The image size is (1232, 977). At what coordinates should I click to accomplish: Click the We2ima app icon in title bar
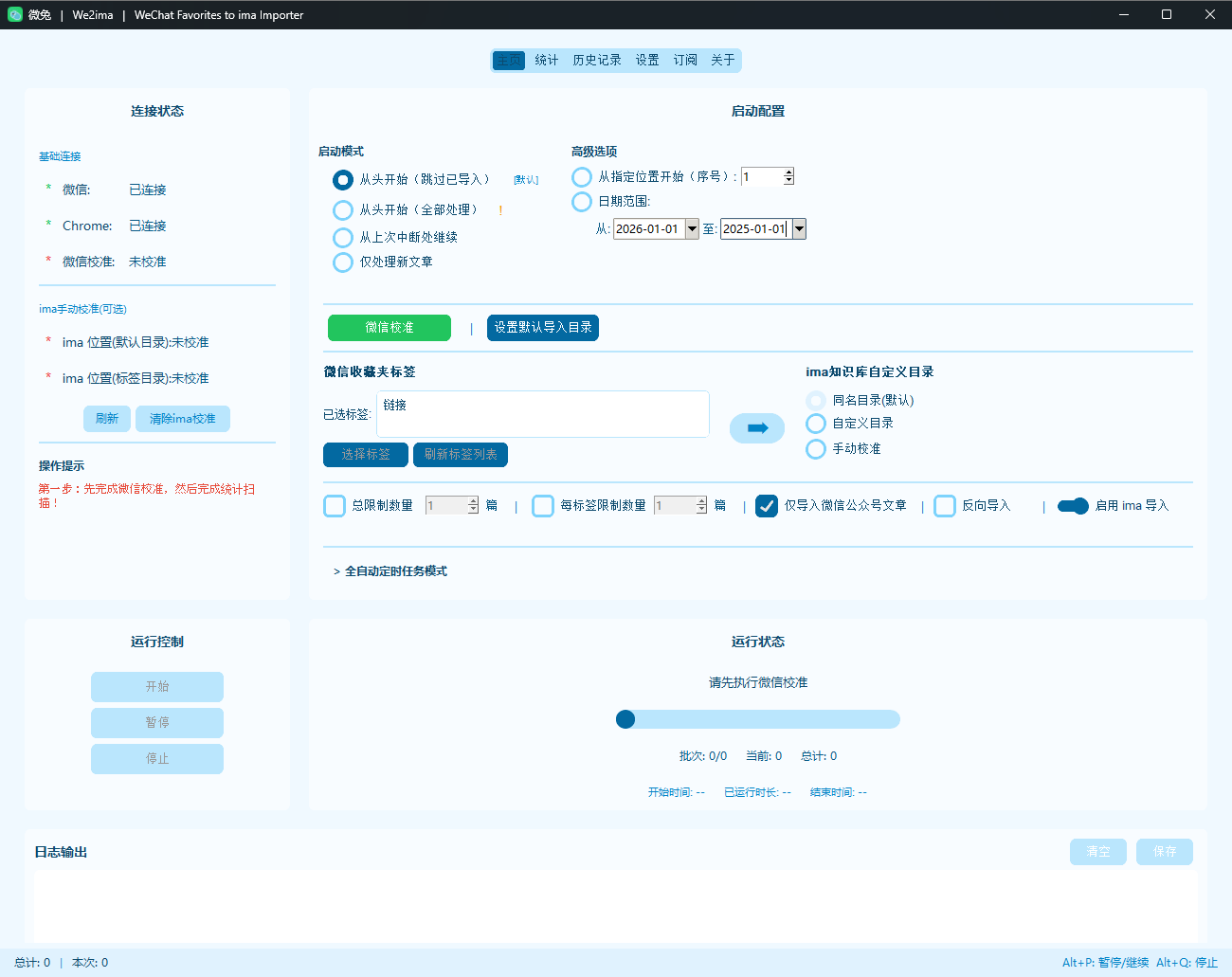point(14,14)
